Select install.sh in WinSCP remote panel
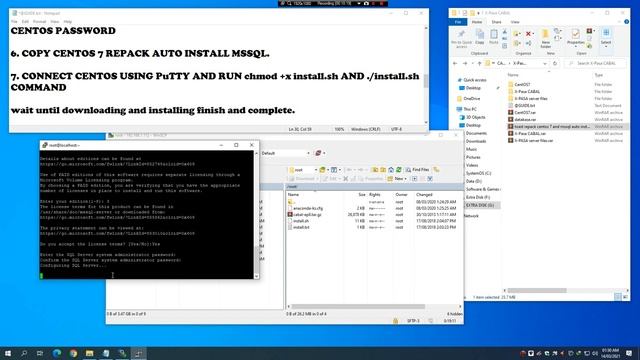 (301, 221)
